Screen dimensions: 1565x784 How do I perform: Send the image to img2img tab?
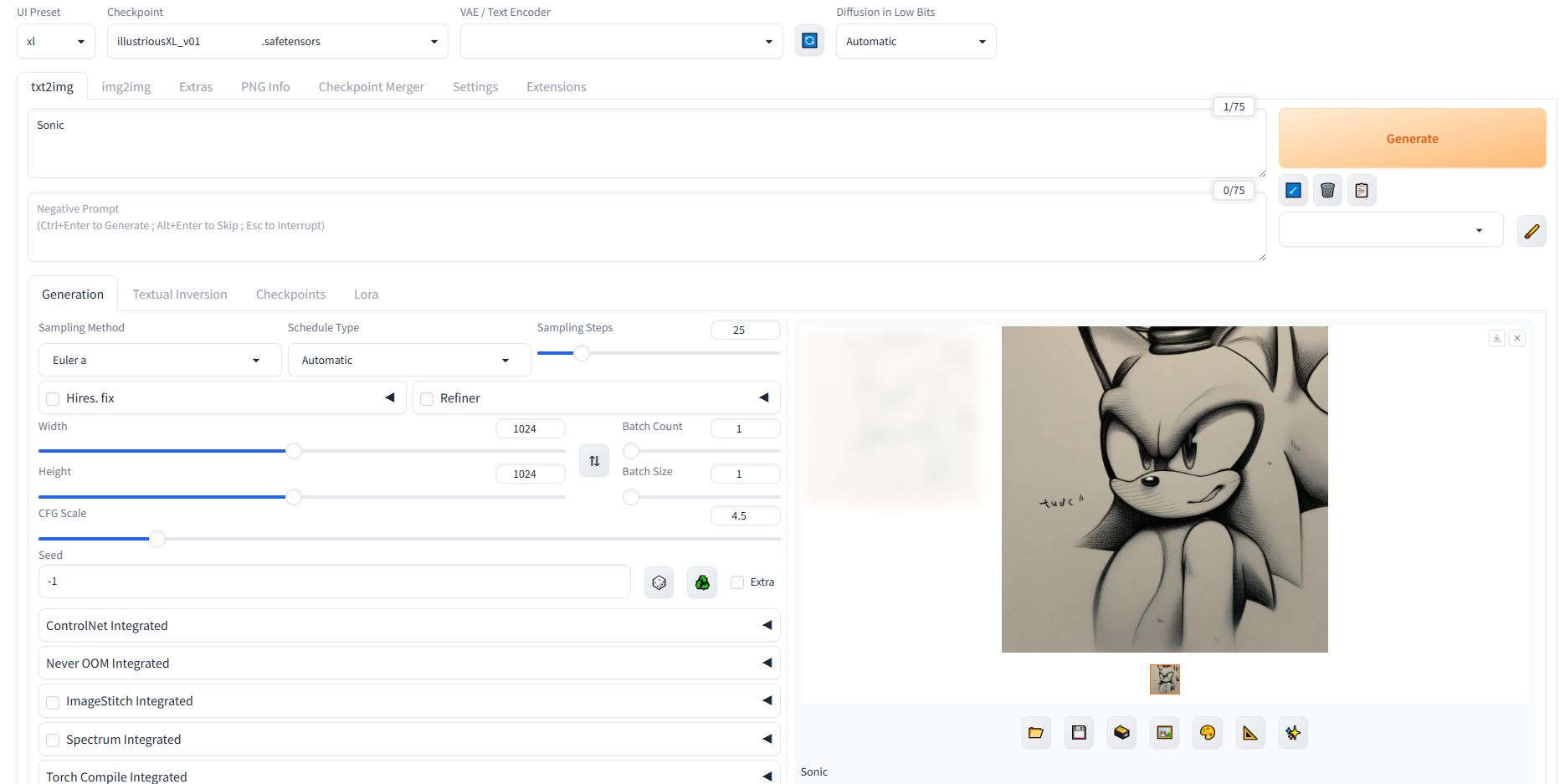(x=1164, y=733)
